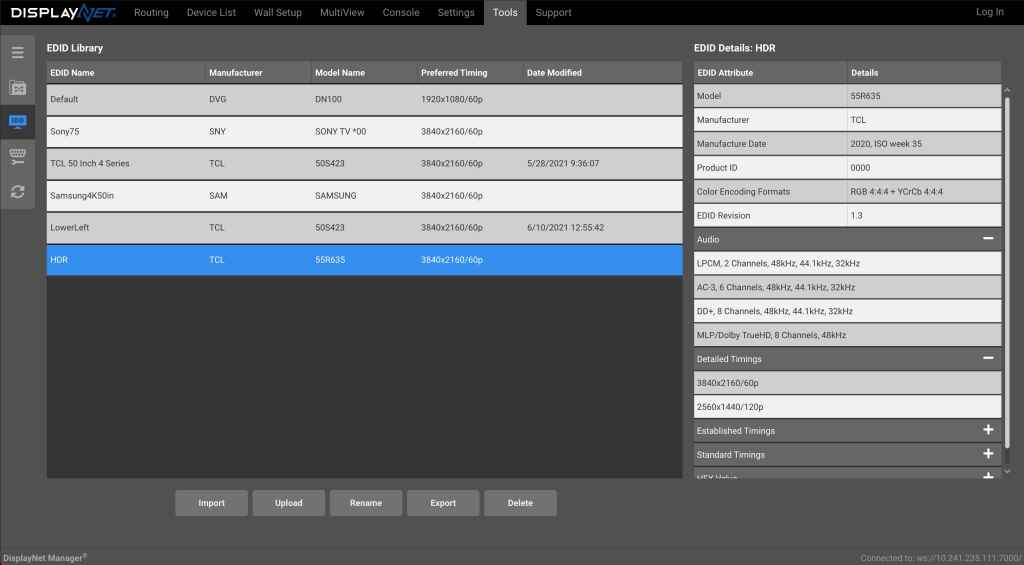
Task: Click the Manufacturer TCL row in EDID details
Action: 847,120
